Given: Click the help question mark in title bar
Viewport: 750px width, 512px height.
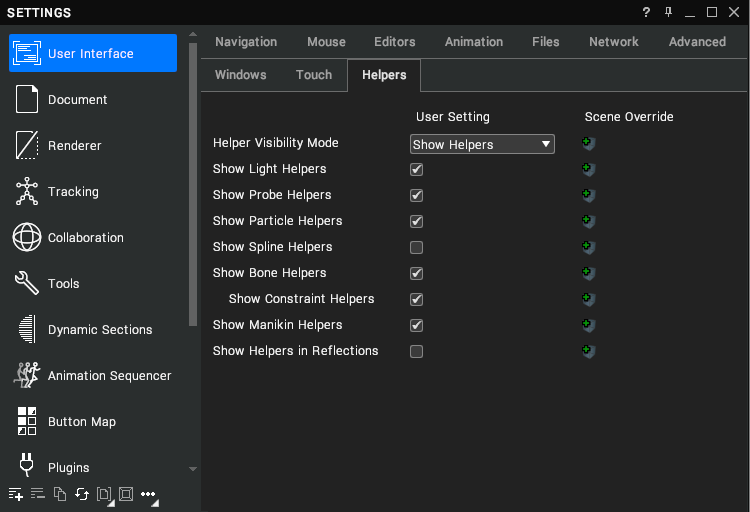Looking at the screenshot, I should pyautogui.click(x=646, y=12).
